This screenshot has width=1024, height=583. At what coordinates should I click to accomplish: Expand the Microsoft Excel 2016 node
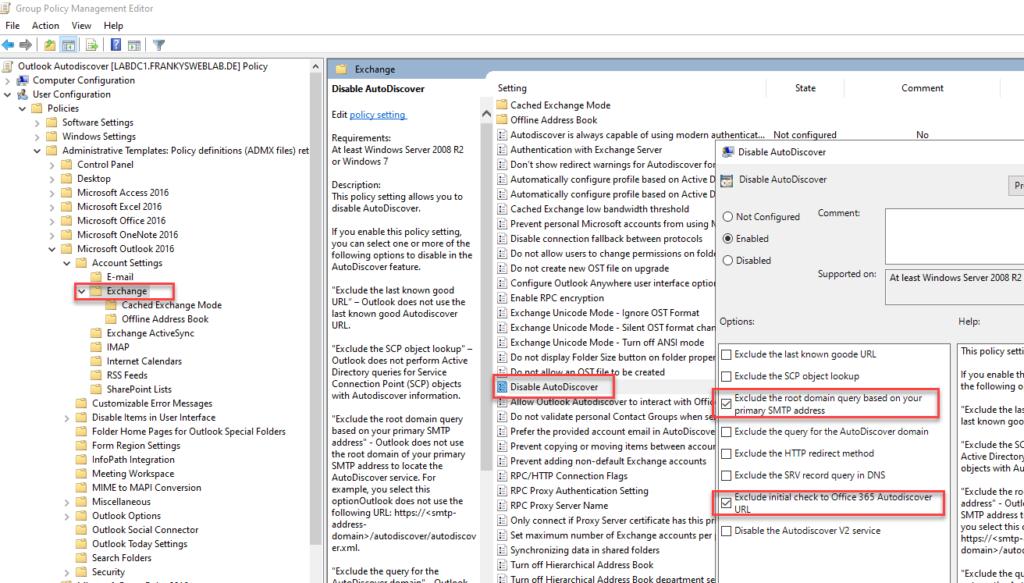point(52,207)
